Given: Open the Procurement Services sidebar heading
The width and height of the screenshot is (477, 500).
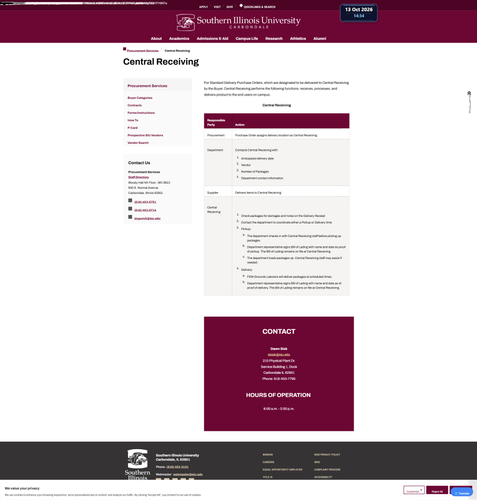Looking at the screenshot, I should coord(147,86).
